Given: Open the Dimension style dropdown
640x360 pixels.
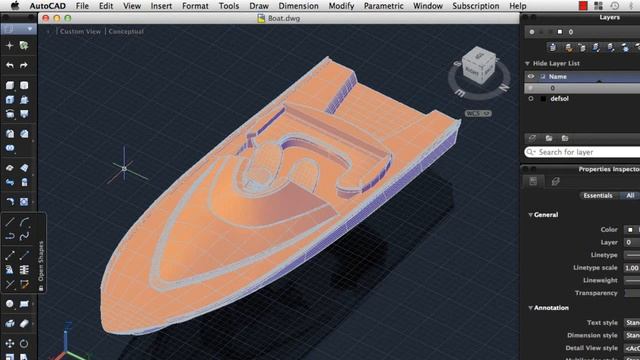Looking at the screenshot, I should 632,335.
